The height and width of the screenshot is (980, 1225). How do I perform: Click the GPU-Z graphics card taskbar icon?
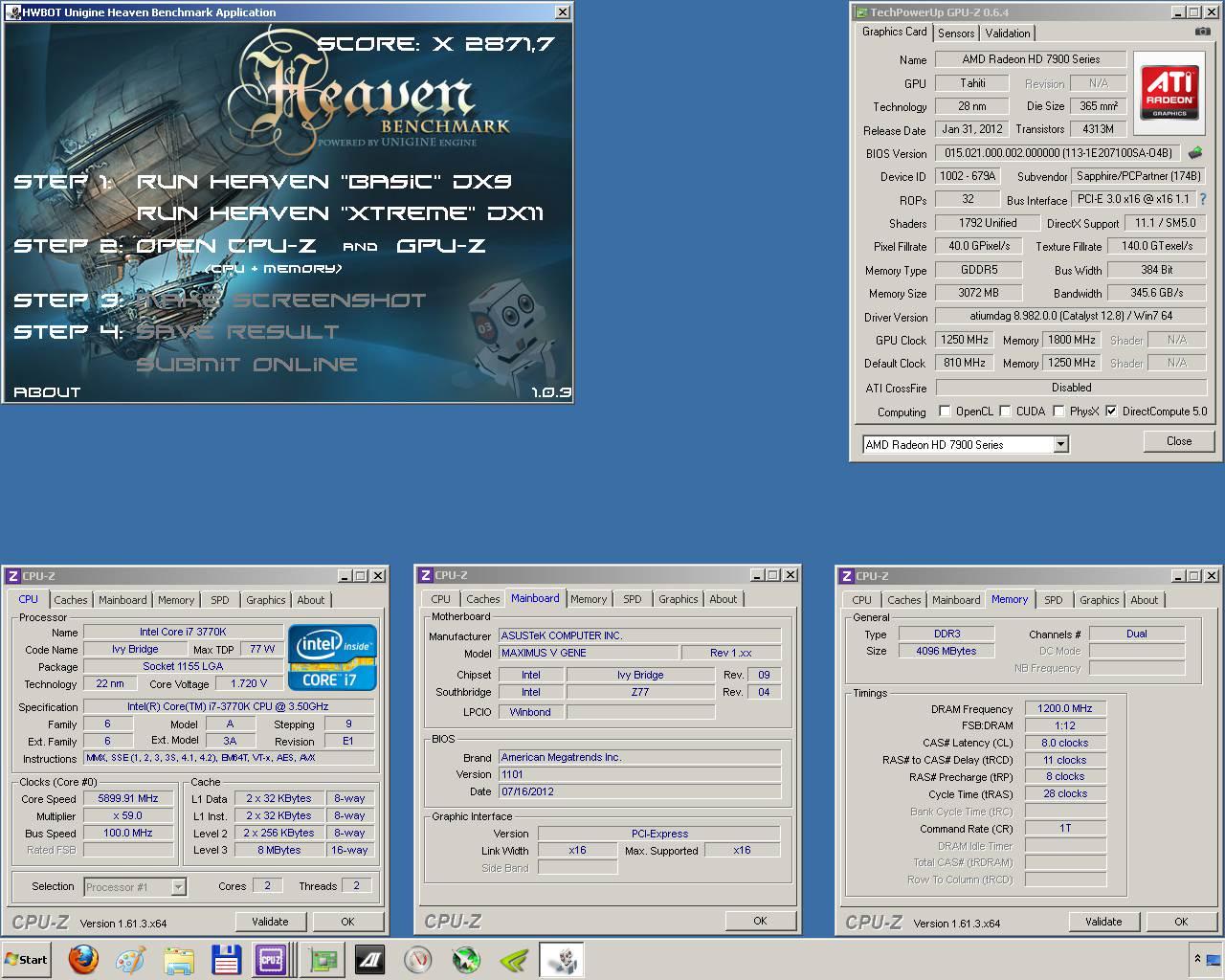tap(323, 959)
